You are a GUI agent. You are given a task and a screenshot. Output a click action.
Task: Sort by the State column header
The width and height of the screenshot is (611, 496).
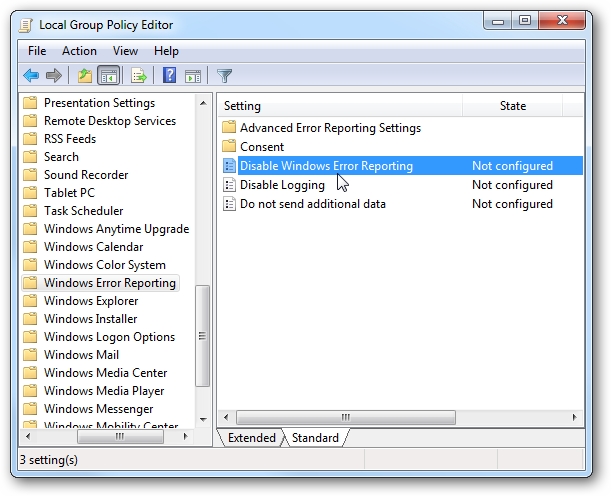point(512,106)
